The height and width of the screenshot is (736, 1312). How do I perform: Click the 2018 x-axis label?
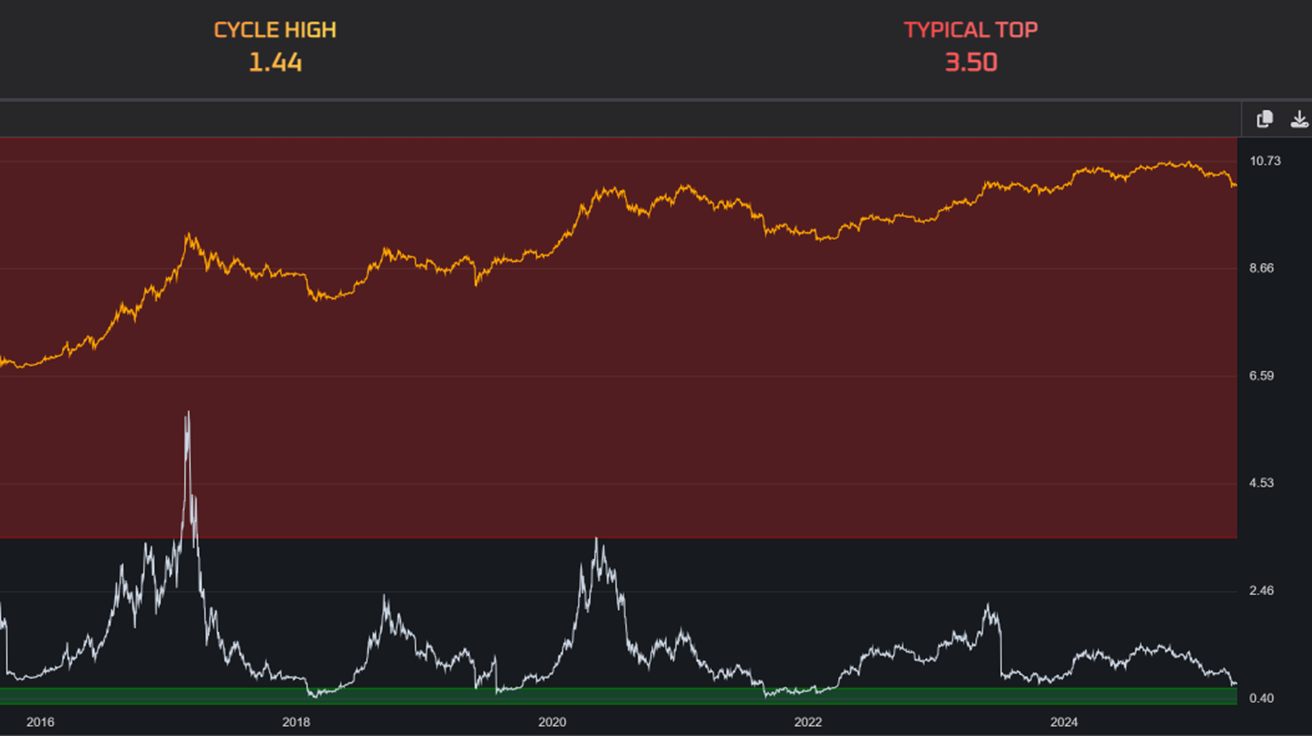296,722
